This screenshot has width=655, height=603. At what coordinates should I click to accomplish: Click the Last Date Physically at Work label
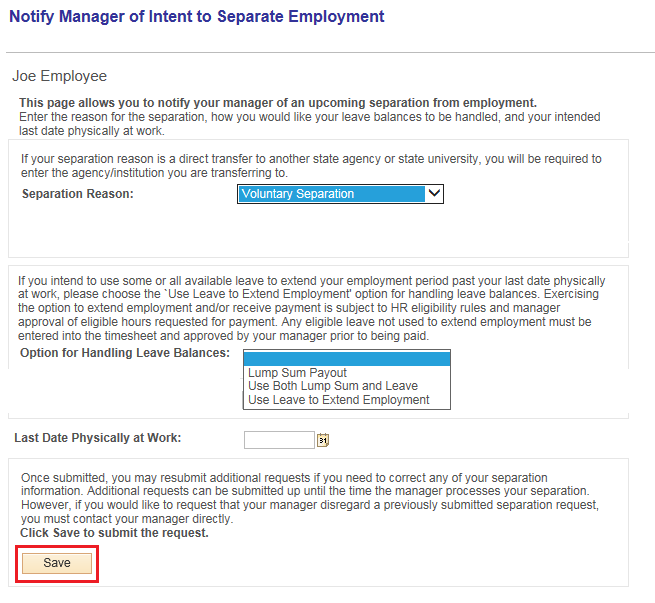click(97, 438)
